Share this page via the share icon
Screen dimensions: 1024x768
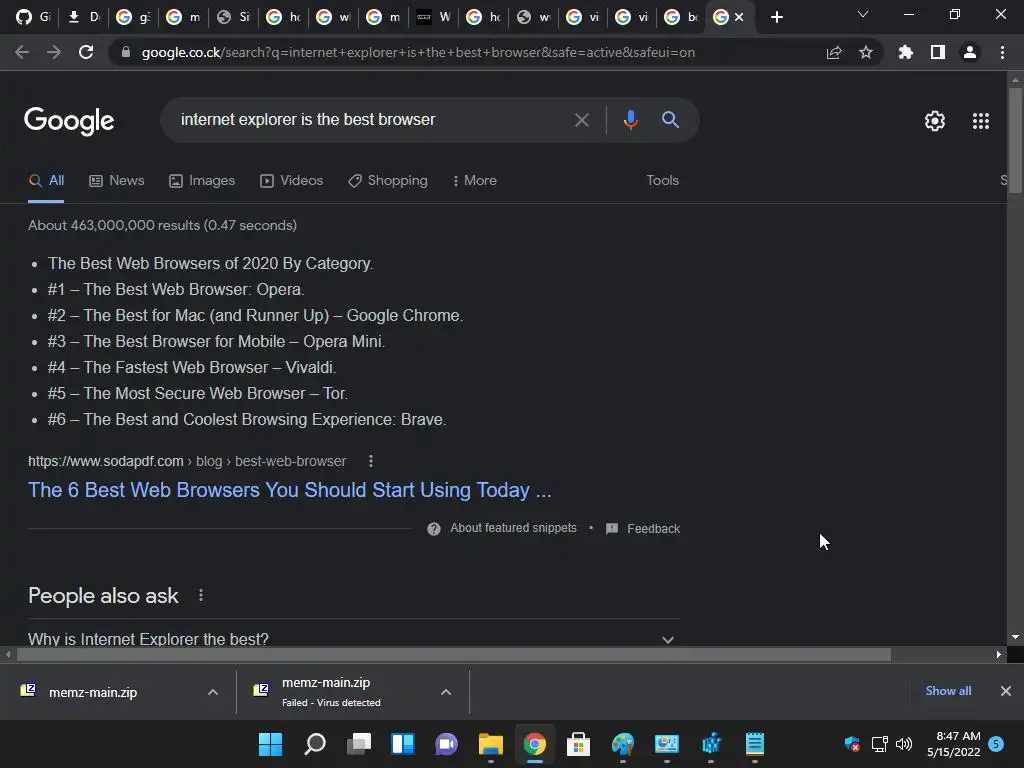pos(833,52)
